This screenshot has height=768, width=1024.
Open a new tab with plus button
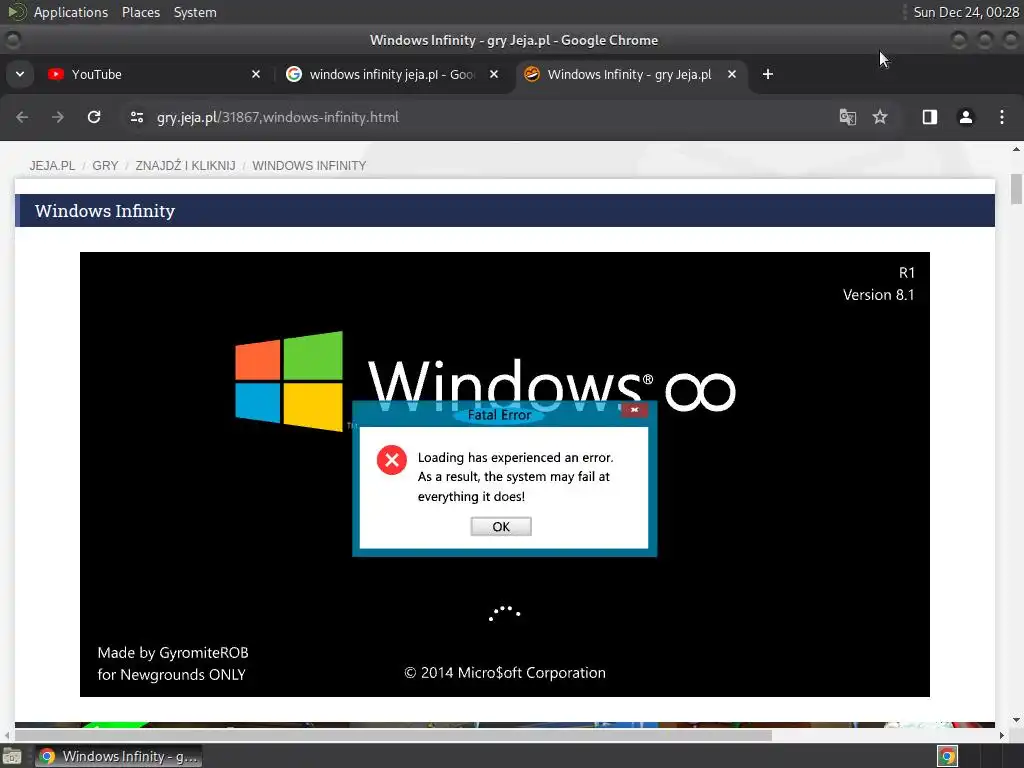[x=768, y=74]
